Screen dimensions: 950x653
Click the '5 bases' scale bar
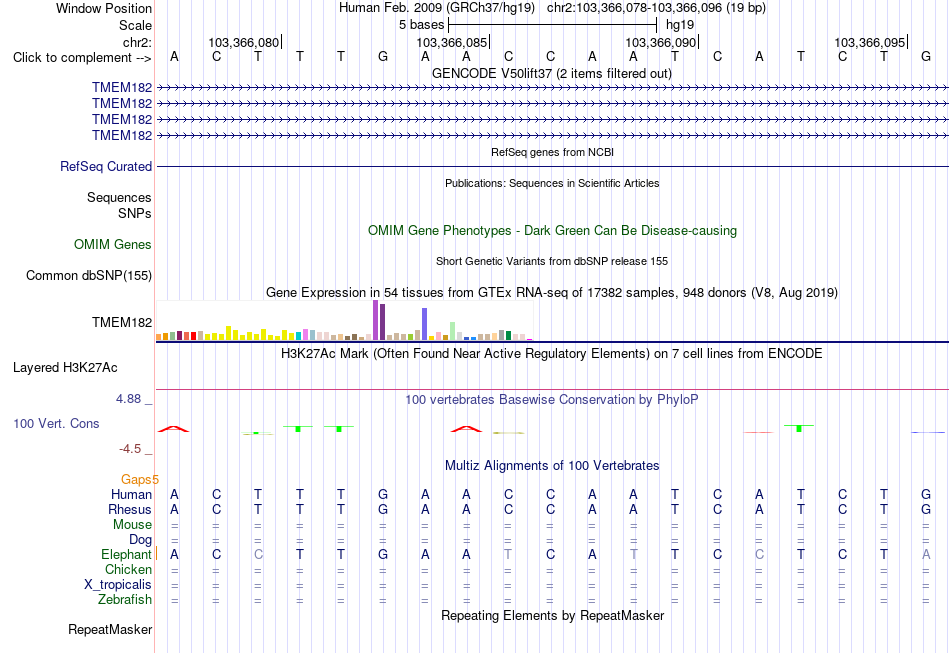coord(553,25)
